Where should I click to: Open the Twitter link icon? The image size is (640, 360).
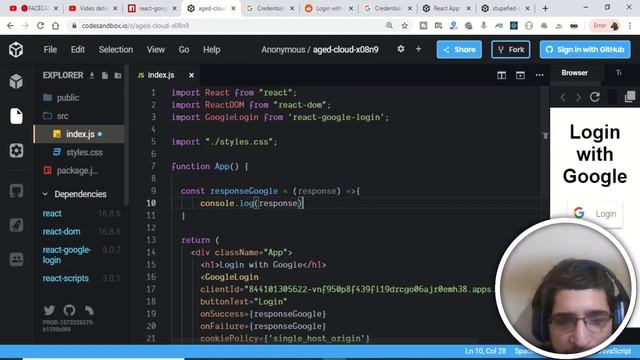click(49, 310)
